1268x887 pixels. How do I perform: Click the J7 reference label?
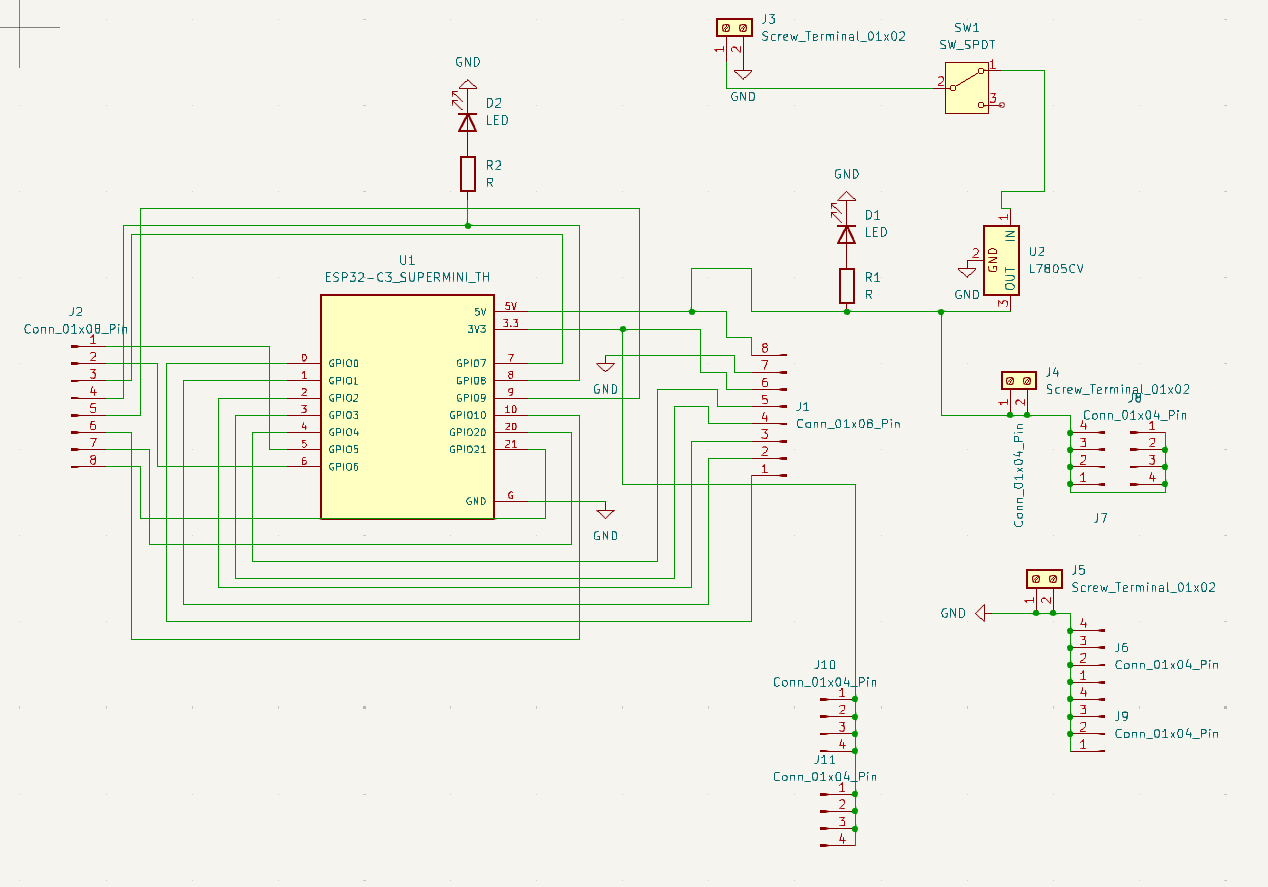1100,518
